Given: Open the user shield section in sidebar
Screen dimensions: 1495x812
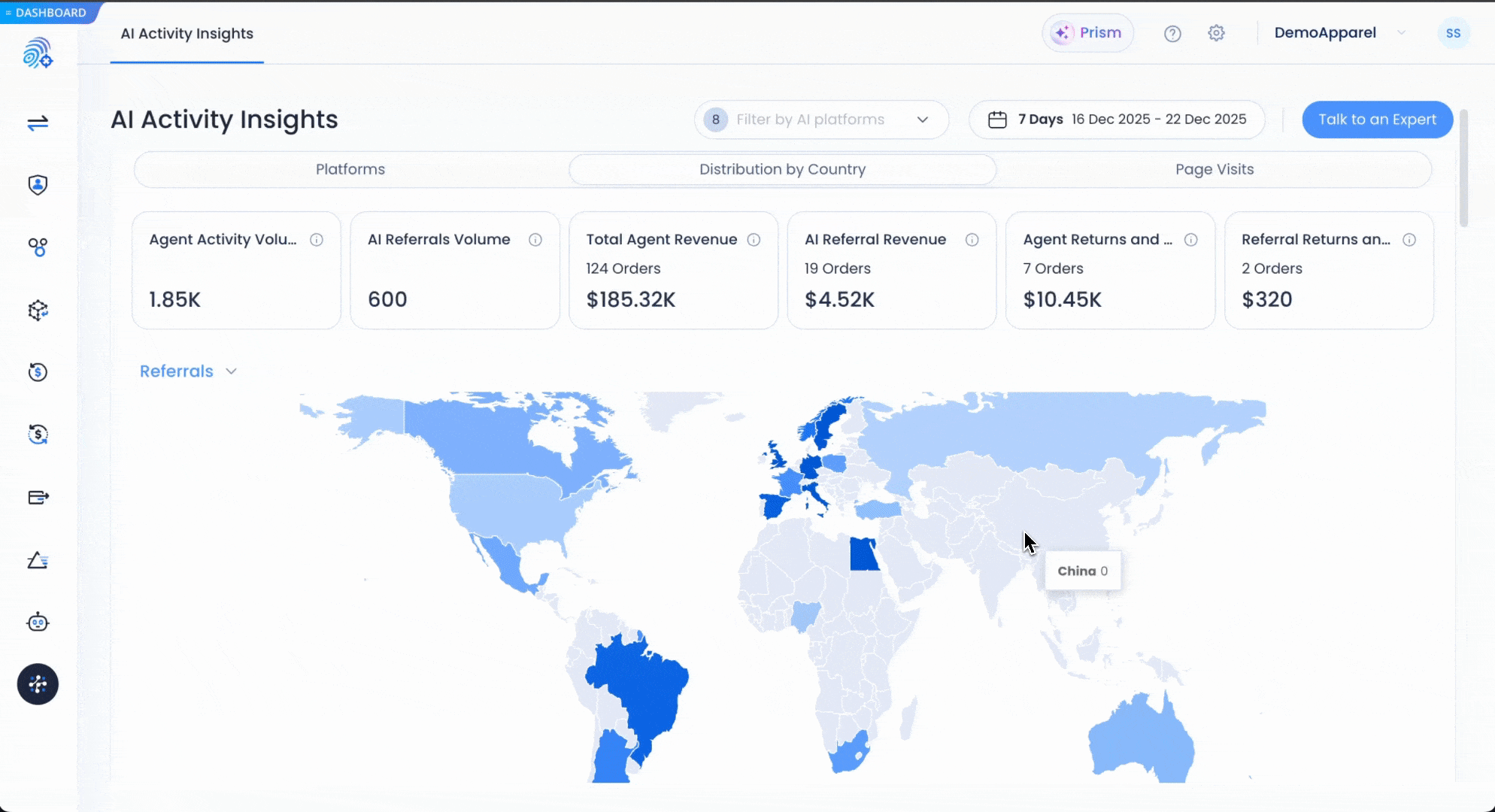Looking at the screenshot, I should pyautogui.click(x=38, y=185).
